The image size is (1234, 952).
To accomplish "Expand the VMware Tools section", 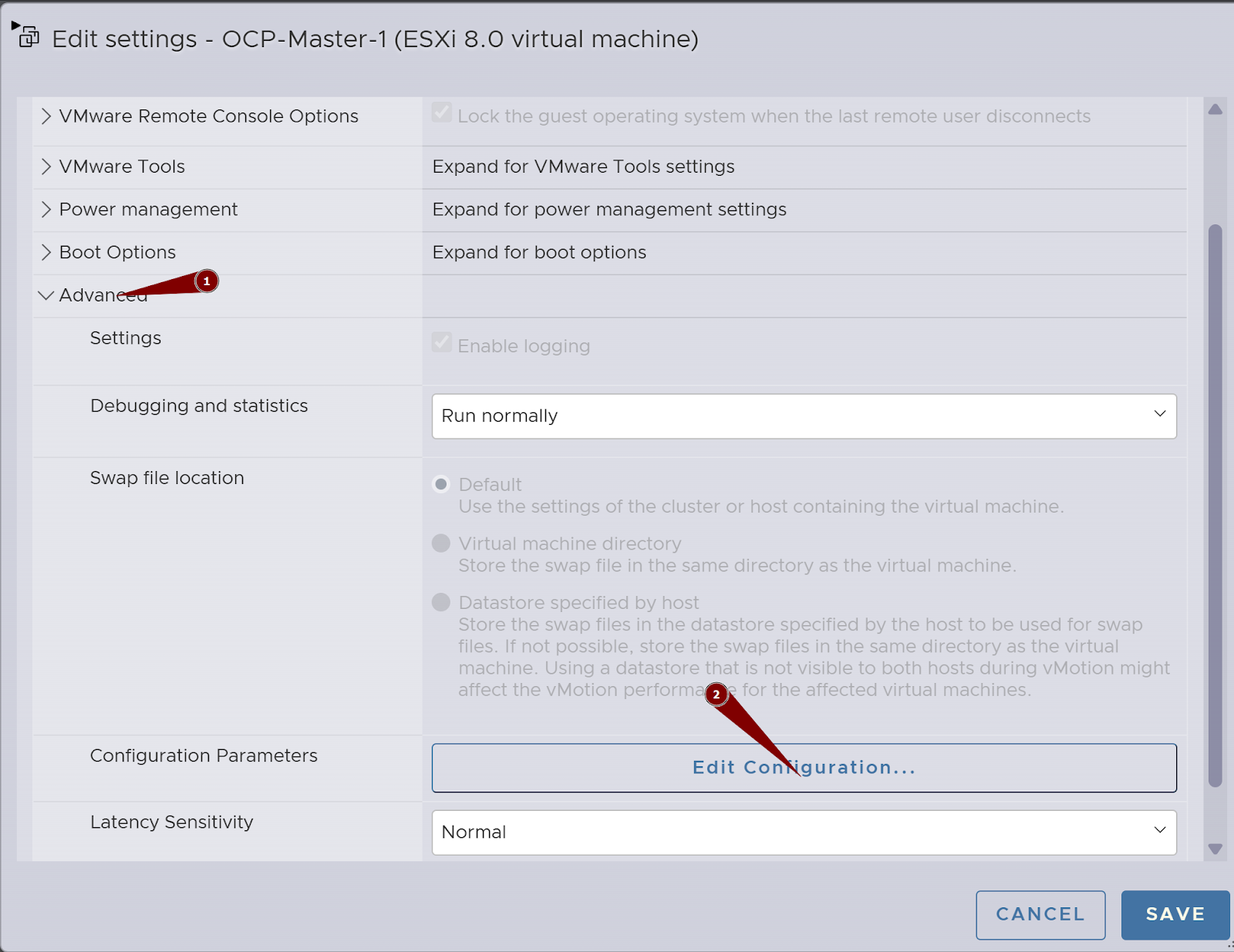I will tap(46, 167).
